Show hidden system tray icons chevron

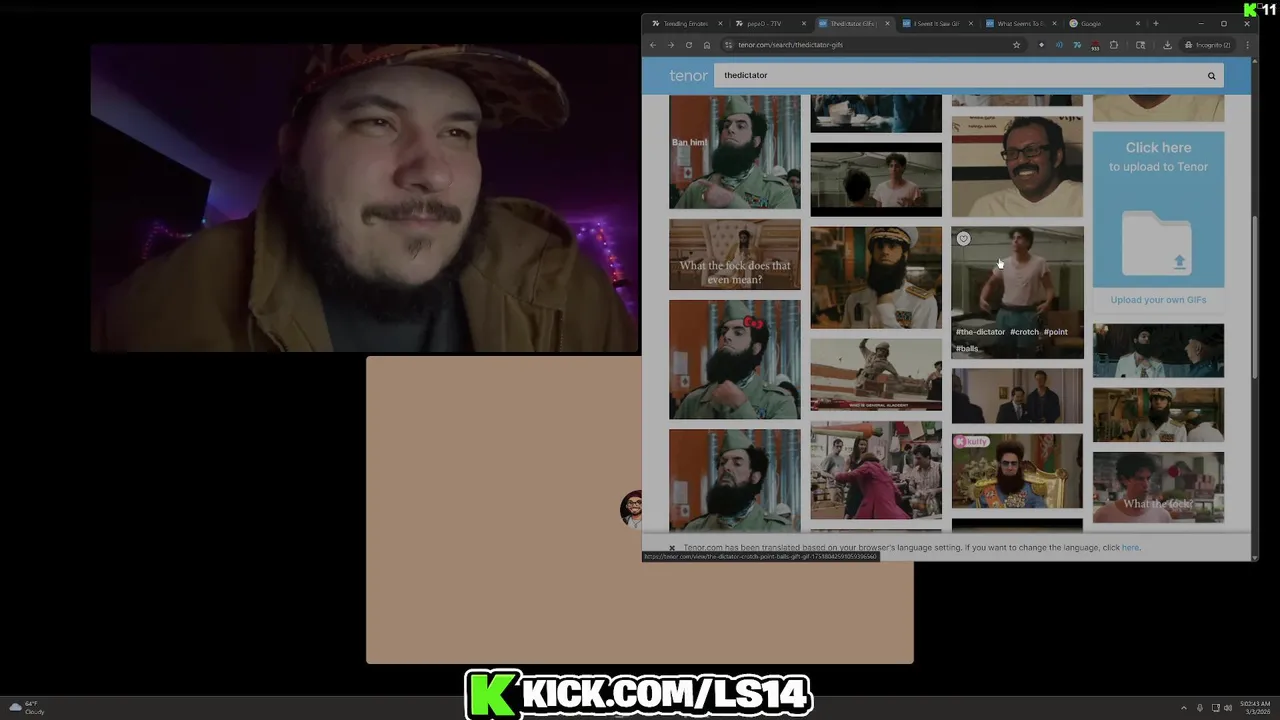(x=1184, y=708)
